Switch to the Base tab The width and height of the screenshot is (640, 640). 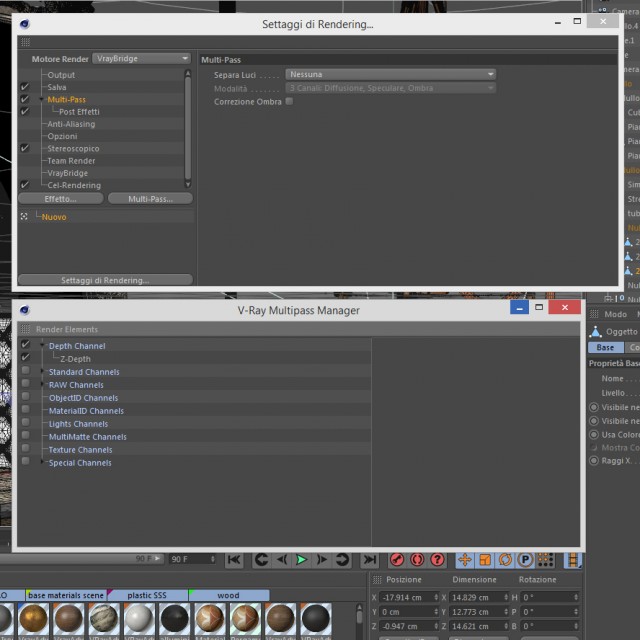click(x=605, y=347)
